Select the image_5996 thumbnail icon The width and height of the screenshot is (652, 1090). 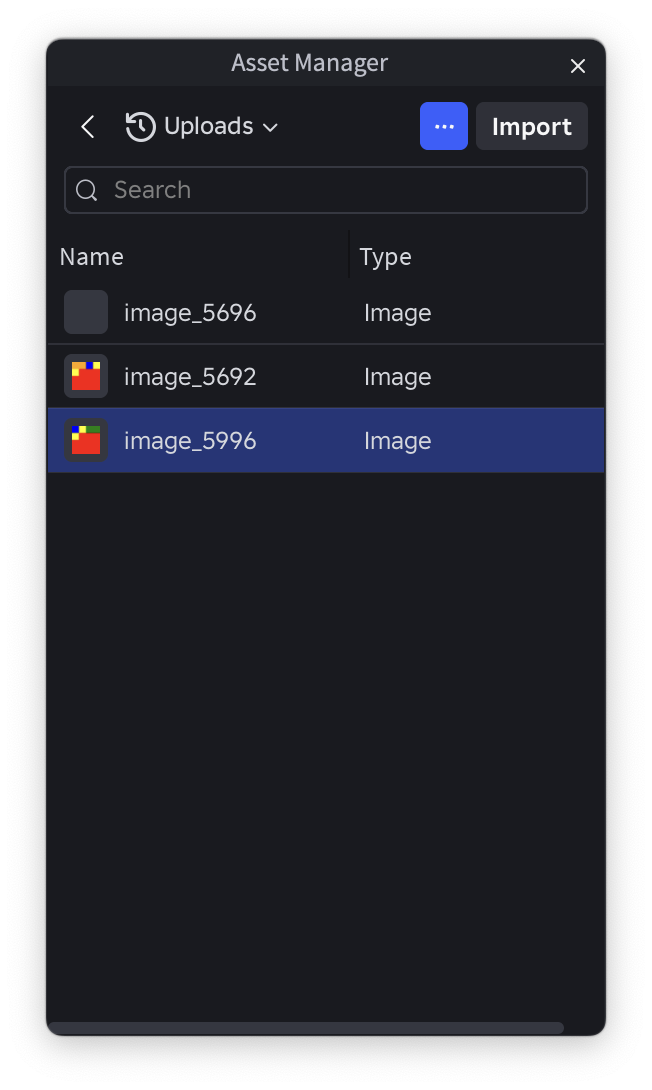pyautogui.click(x=86, y=440)
